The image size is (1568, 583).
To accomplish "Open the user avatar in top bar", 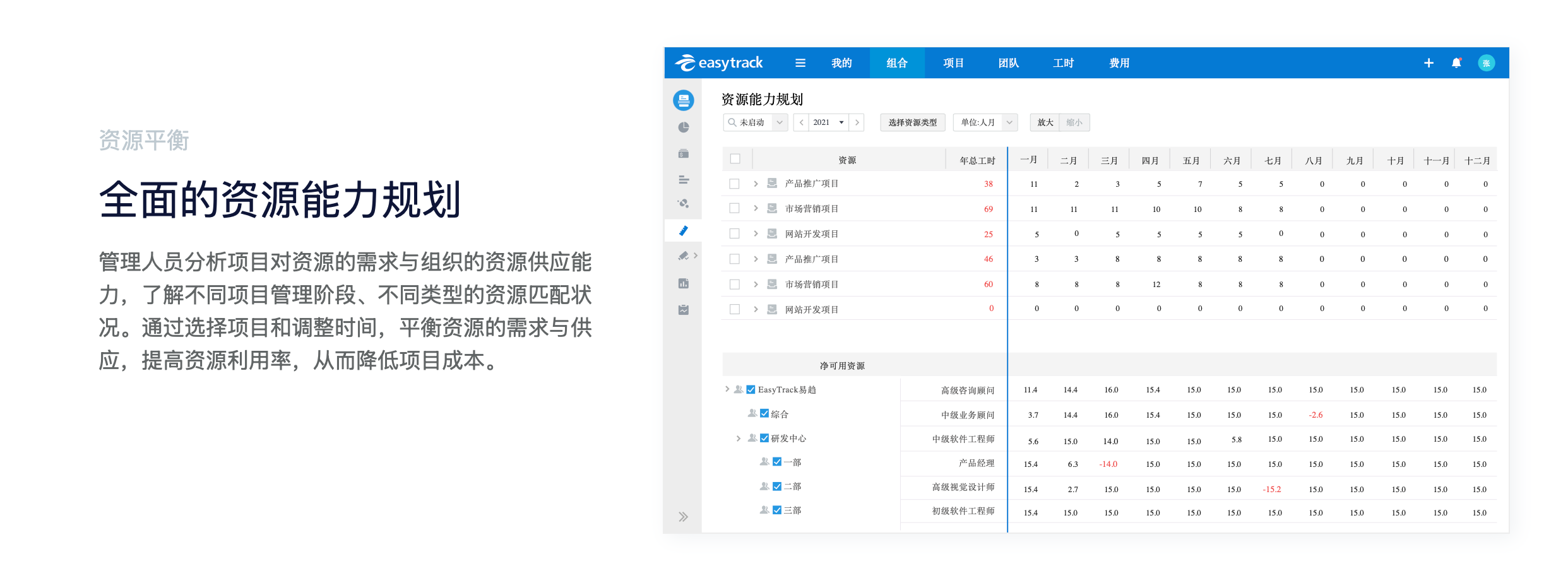I will point(1486,63).
